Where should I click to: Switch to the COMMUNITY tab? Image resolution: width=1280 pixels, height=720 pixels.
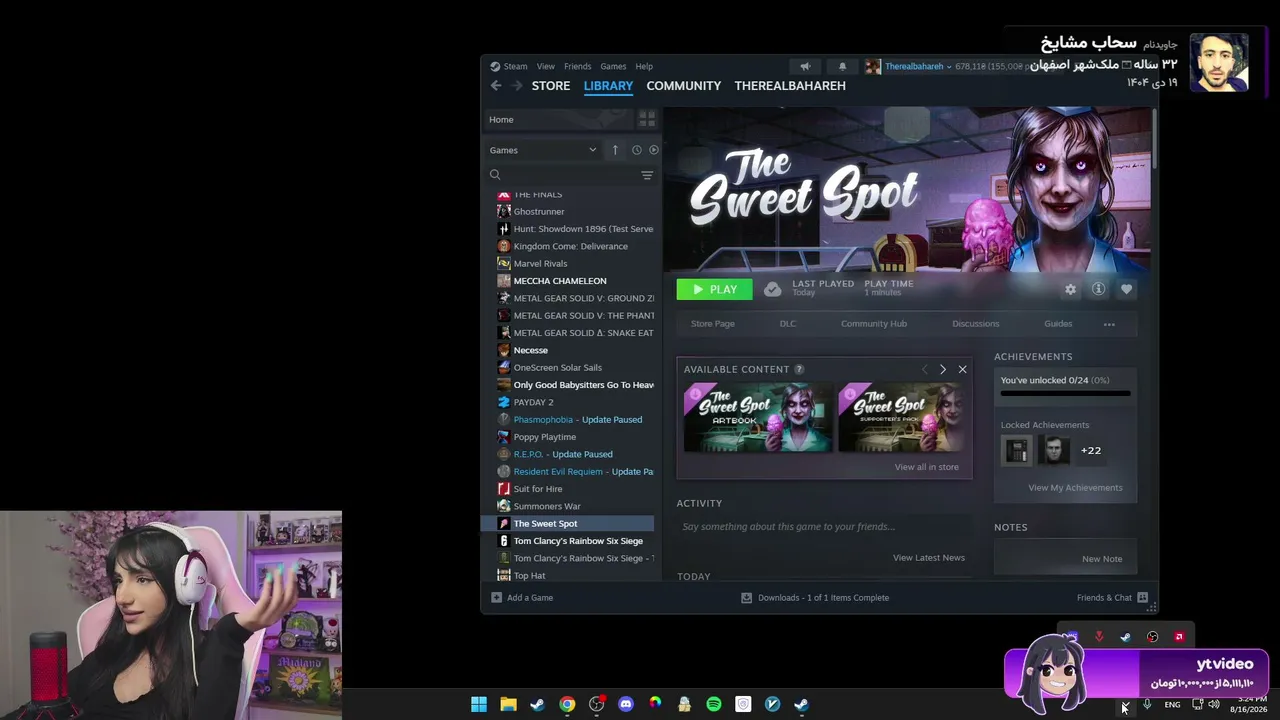click(x=684, y=86)
